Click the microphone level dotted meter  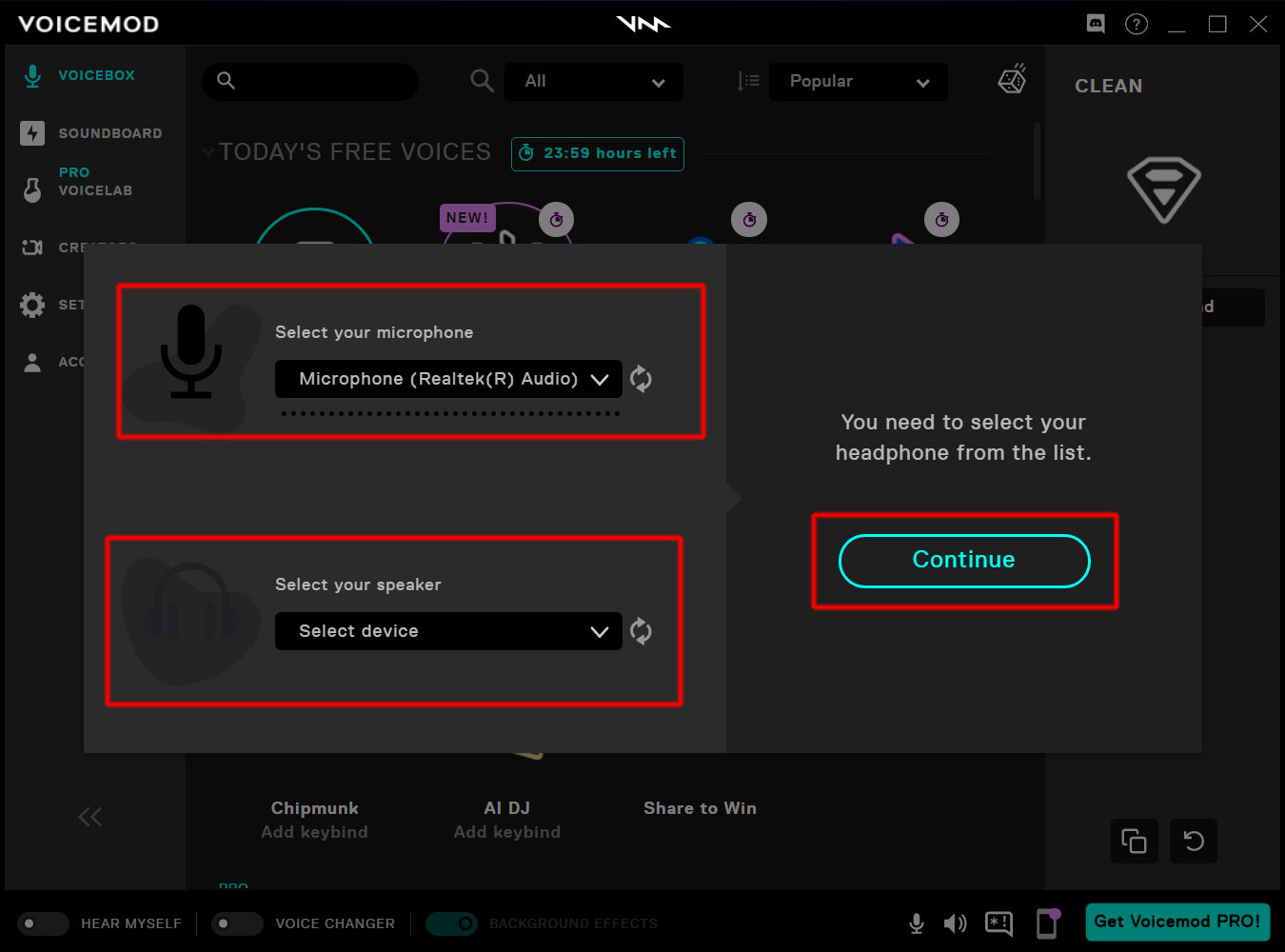pyautogui.click(x=451, y=413)
